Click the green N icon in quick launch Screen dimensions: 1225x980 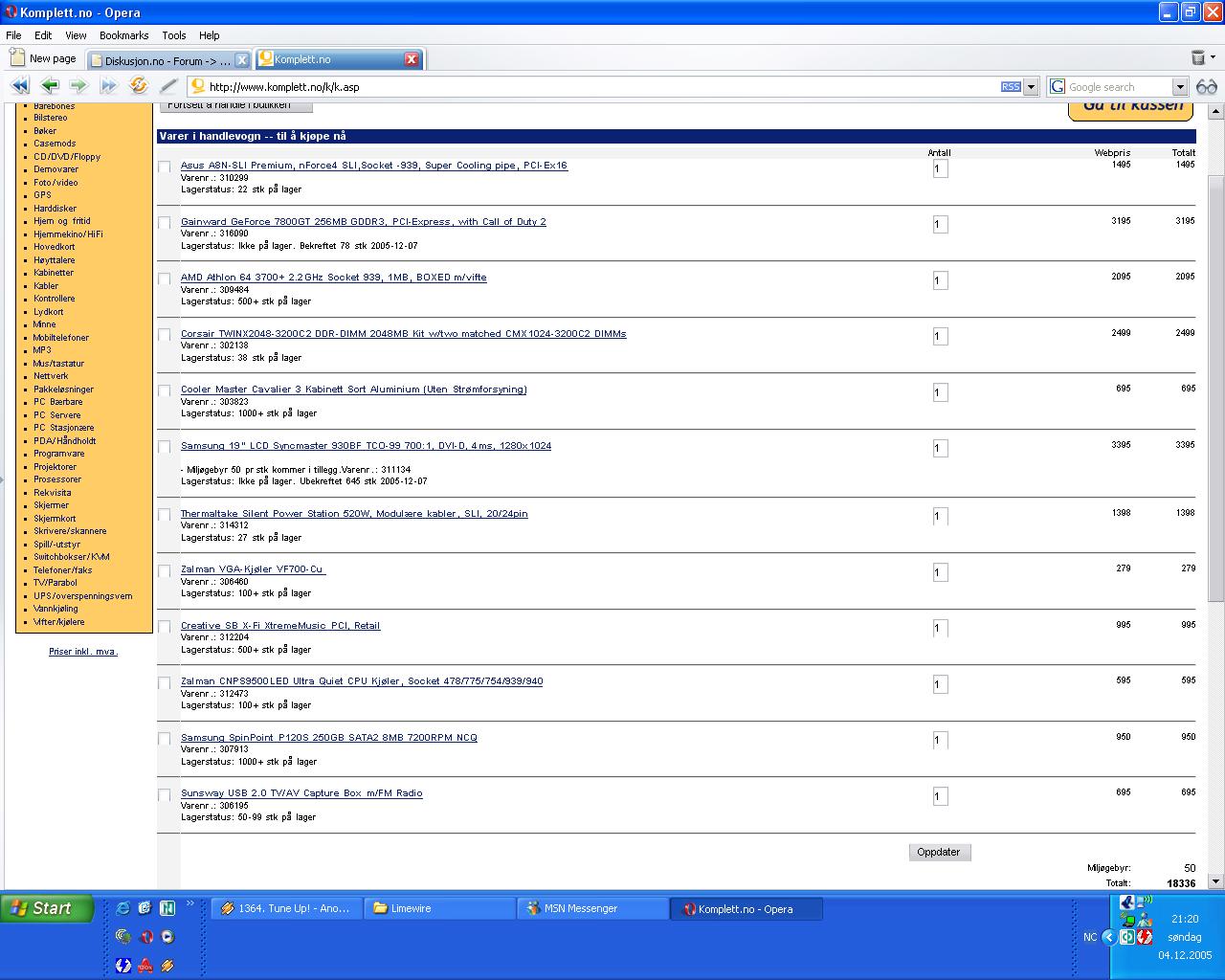(167, 908)
